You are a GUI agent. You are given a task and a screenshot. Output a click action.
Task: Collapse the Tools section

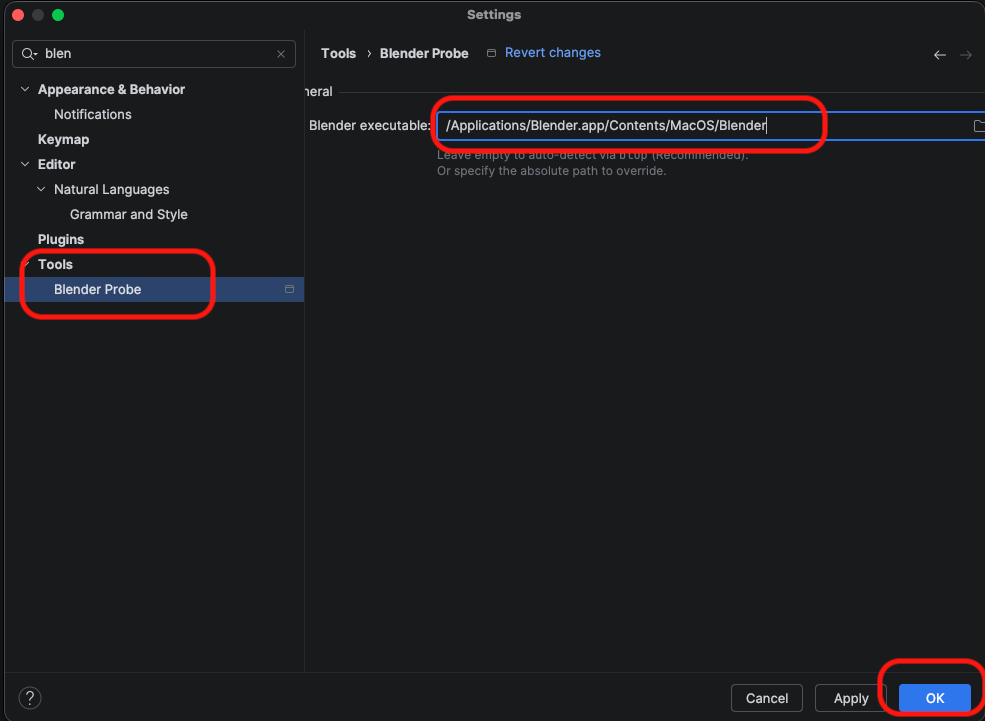[x=24, y=264]
